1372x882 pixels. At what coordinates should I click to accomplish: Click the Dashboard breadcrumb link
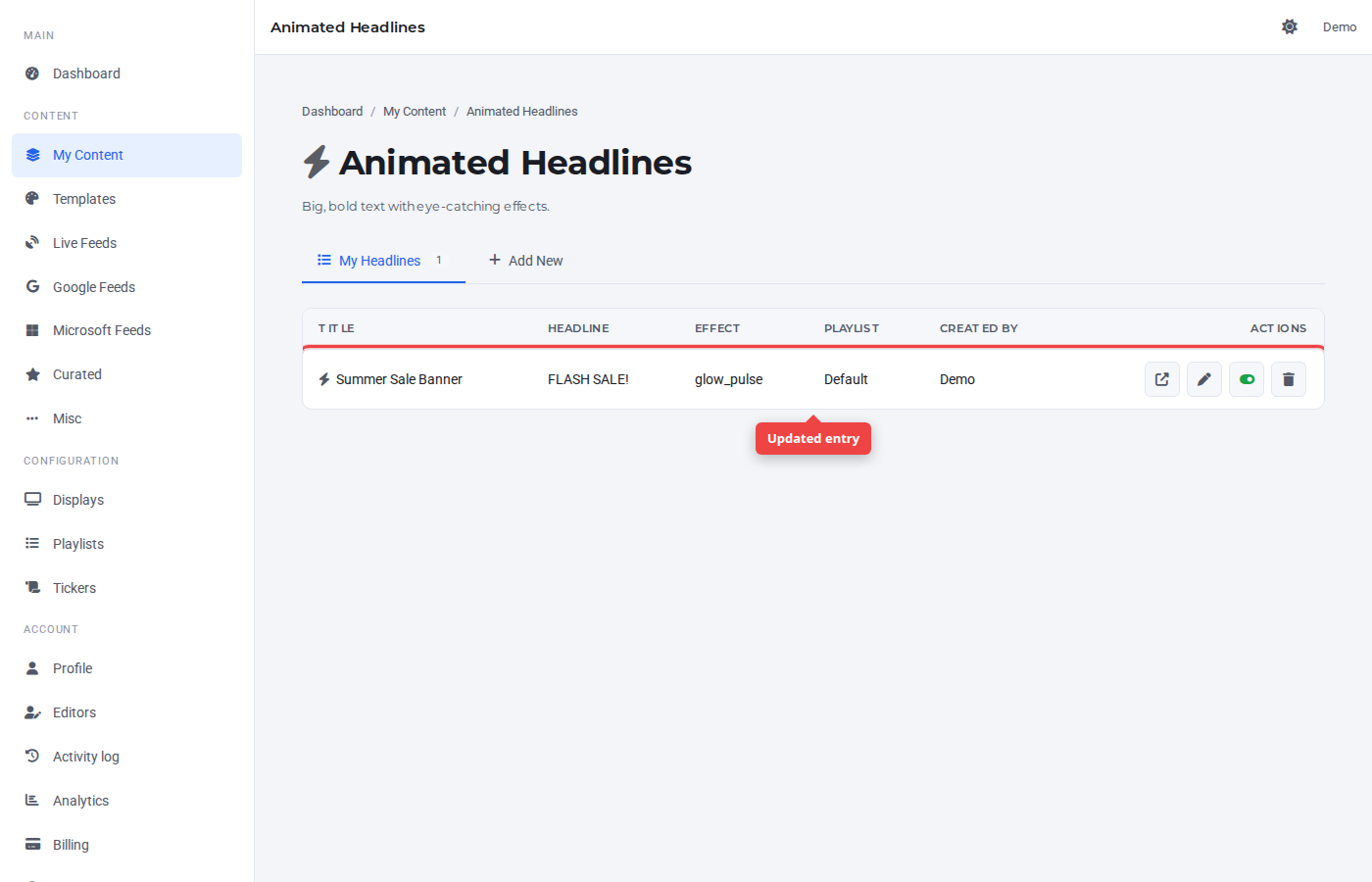pyautogui.click(x=332, y=112)
